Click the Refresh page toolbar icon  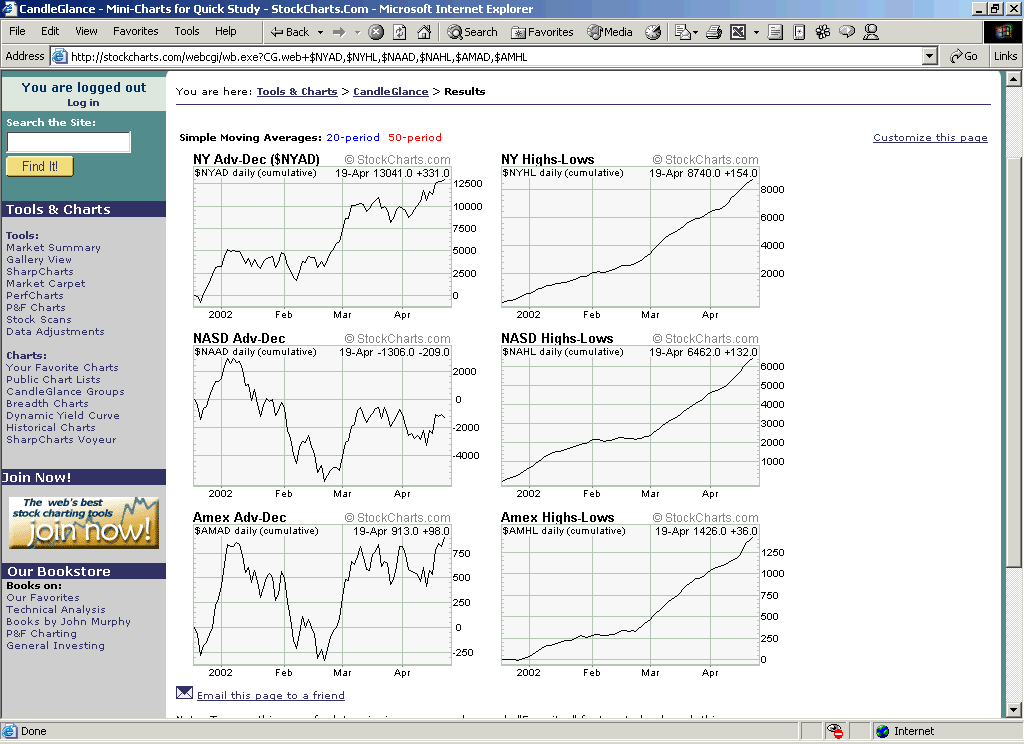click(x=400, y=32)
